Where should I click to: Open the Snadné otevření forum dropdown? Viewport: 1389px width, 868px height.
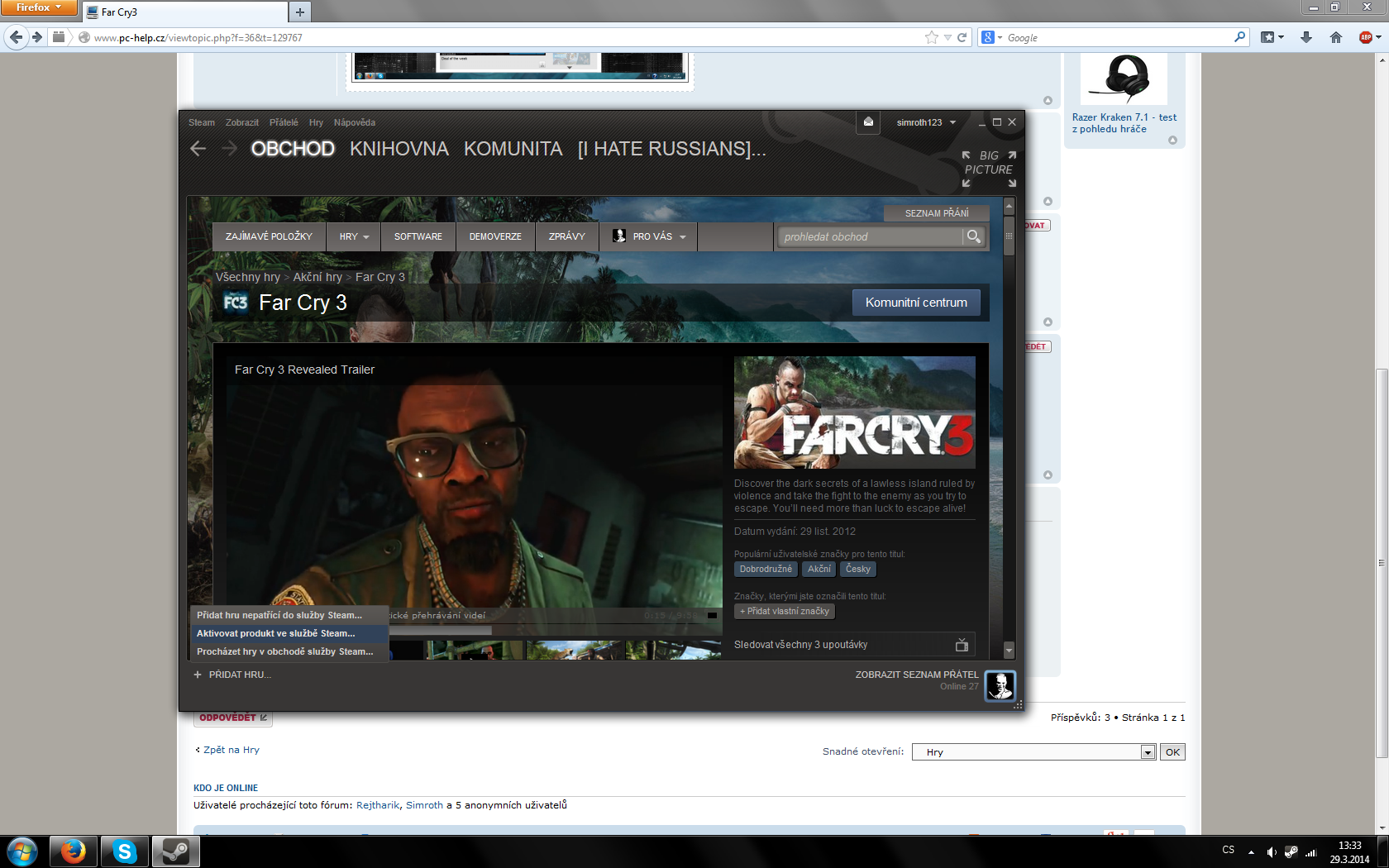pyautogui.click(x=1033, y=752)
